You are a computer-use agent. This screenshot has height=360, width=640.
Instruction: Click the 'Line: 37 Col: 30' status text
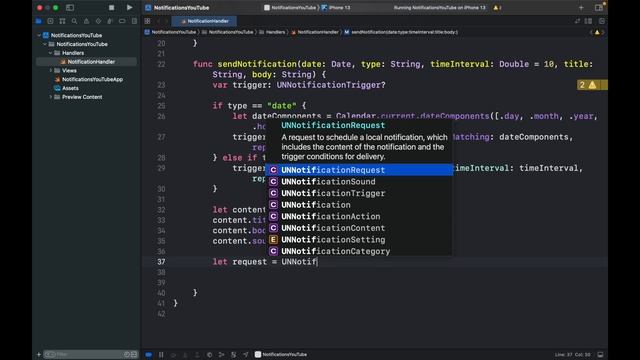coord(572,355)
